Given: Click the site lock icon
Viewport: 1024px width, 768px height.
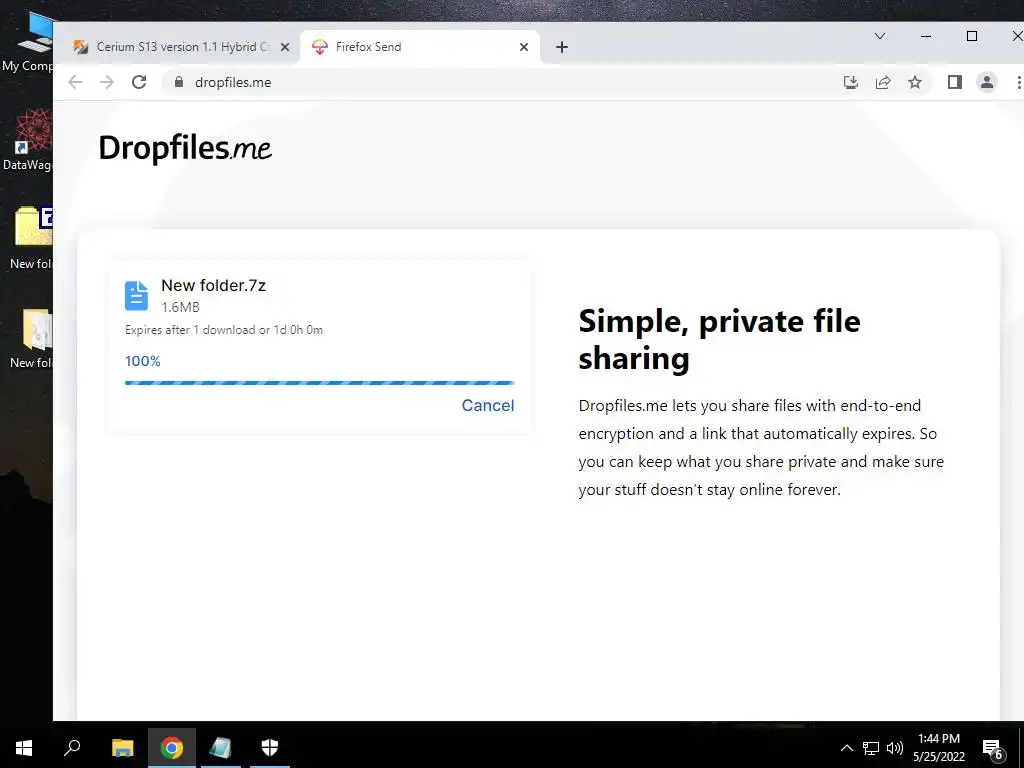Looking at the screenshot, I should click(x=178, y=82).
